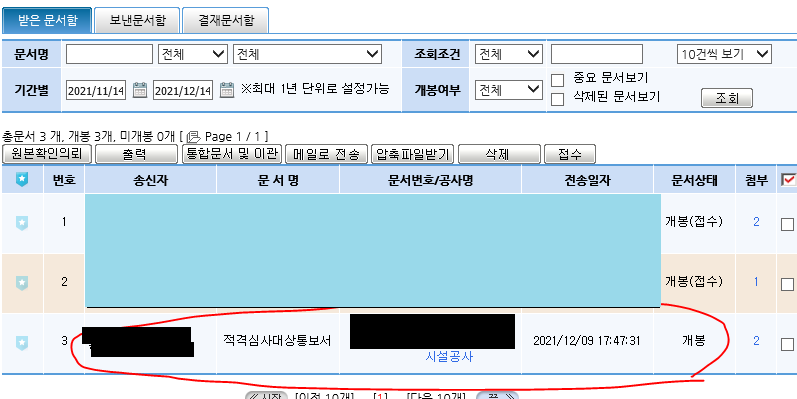Open attachment count link in row 1
The image size is (797, 399).
pos(756,222)
